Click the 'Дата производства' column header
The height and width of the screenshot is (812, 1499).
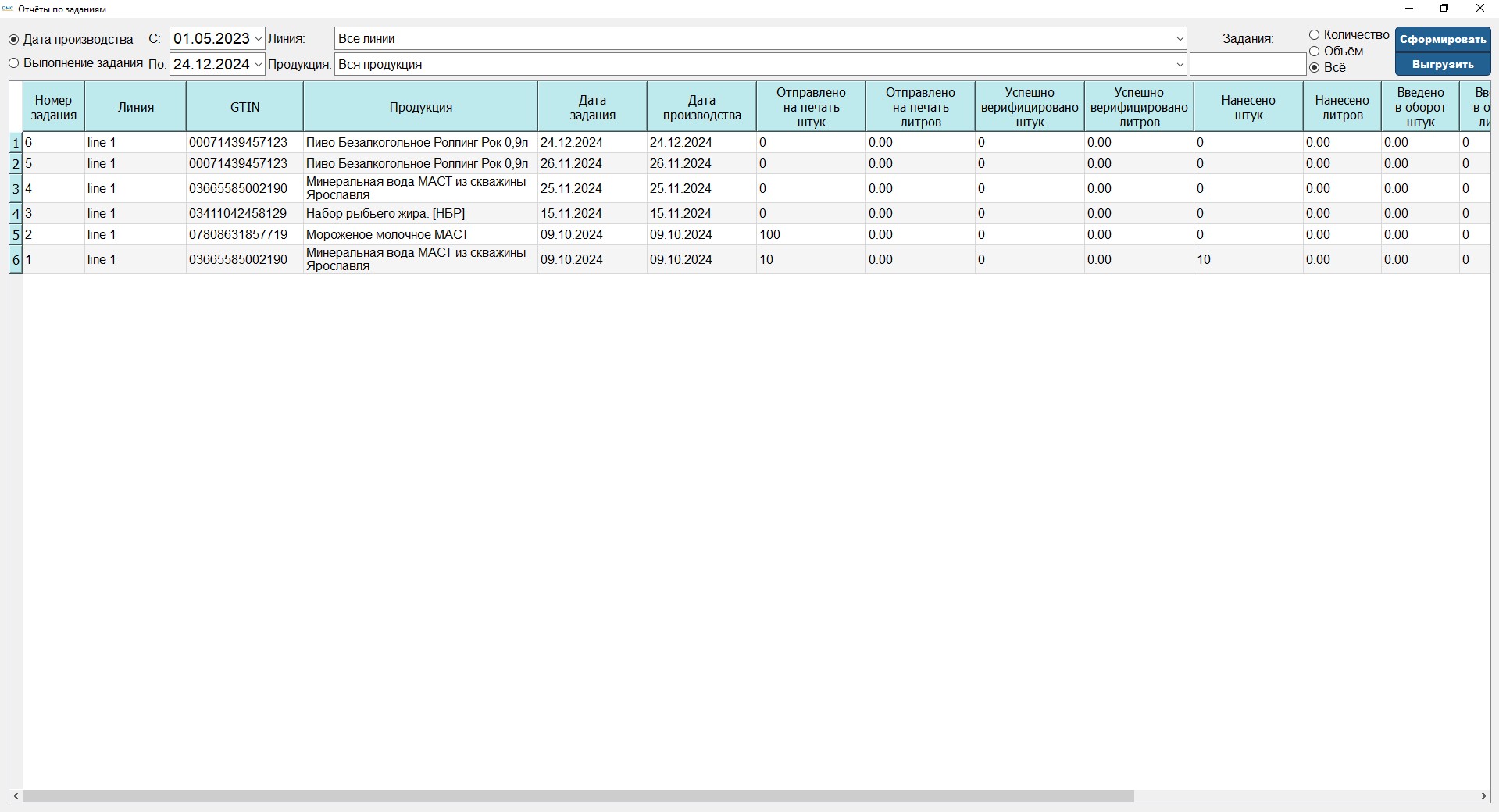pos(701,107)
